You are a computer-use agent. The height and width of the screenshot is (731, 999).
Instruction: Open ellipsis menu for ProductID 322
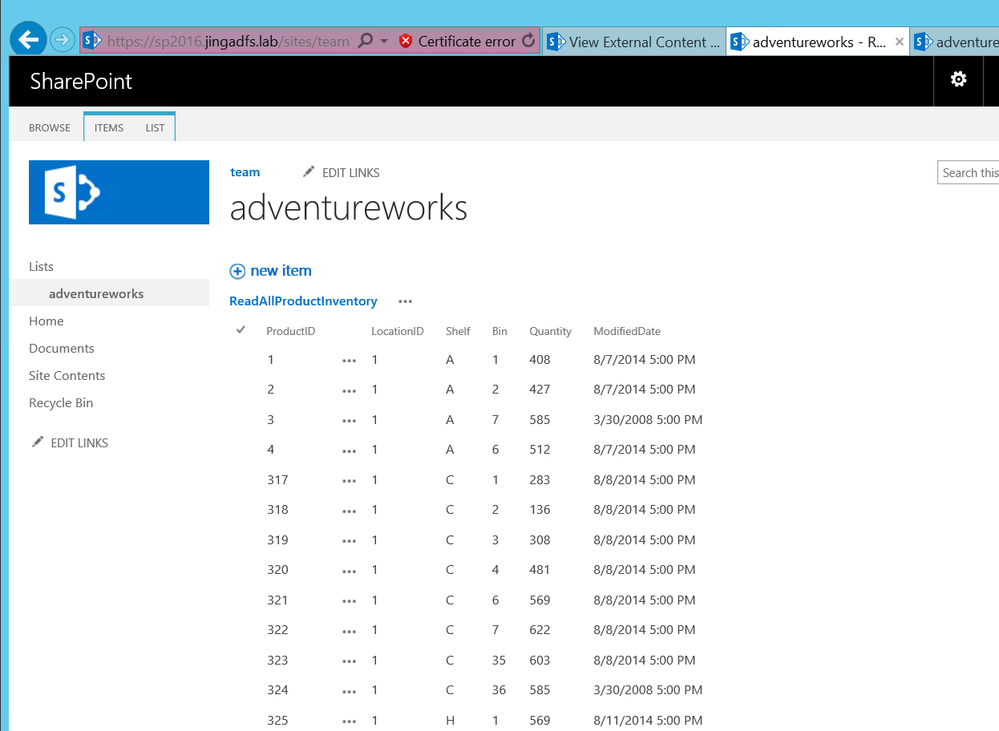pos(349,631)
